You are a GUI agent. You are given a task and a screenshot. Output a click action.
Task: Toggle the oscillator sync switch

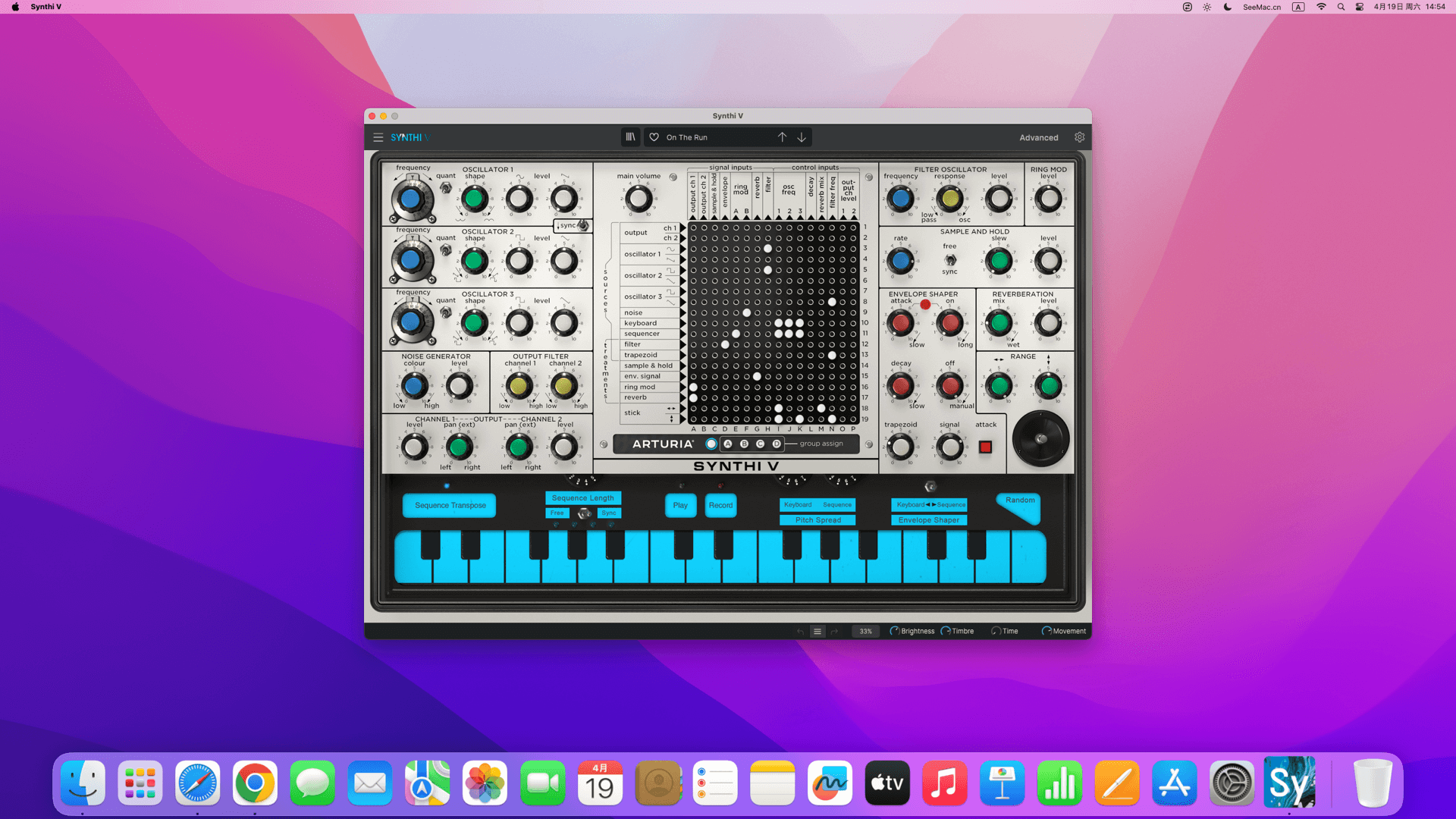click(x=582, y=225)
